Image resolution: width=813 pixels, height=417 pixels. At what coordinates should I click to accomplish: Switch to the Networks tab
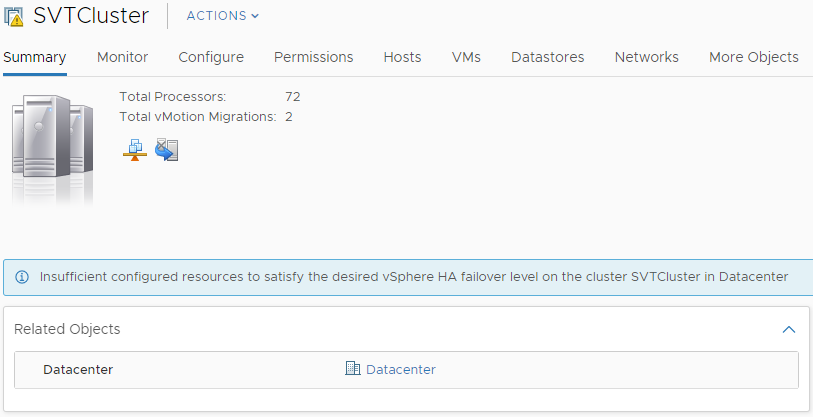[646, 57]
